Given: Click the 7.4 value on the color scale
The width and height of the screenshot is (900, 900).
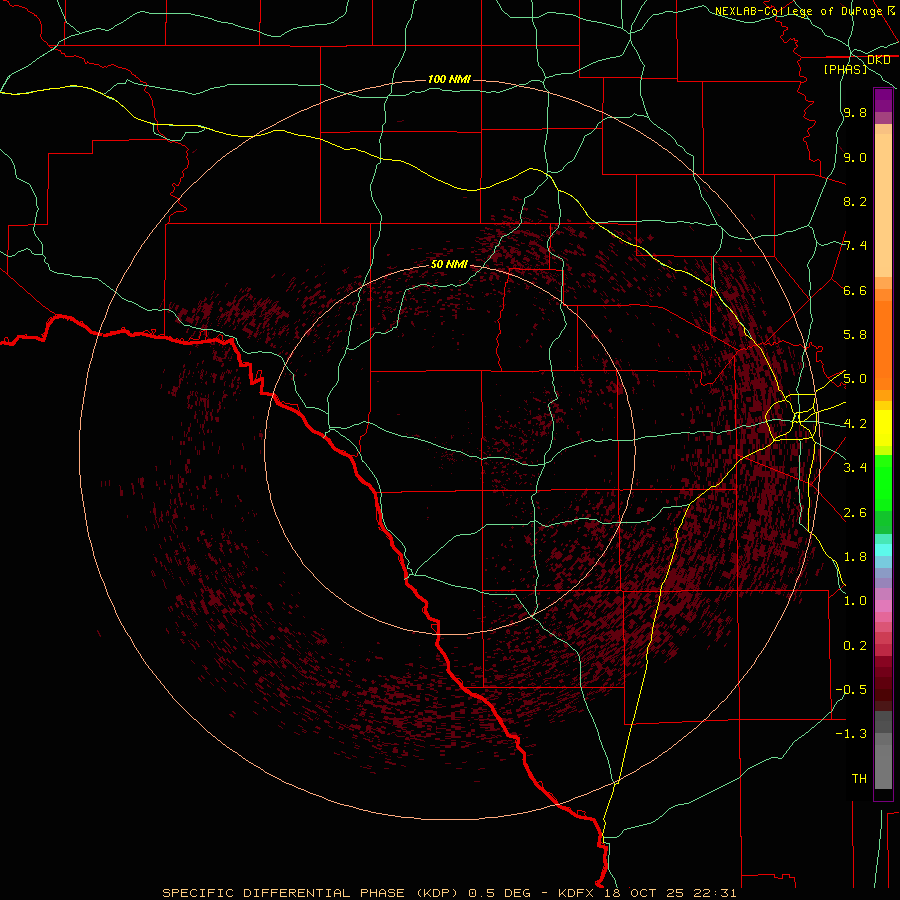Looking at the screenshot, I should [x=855, y=246].
